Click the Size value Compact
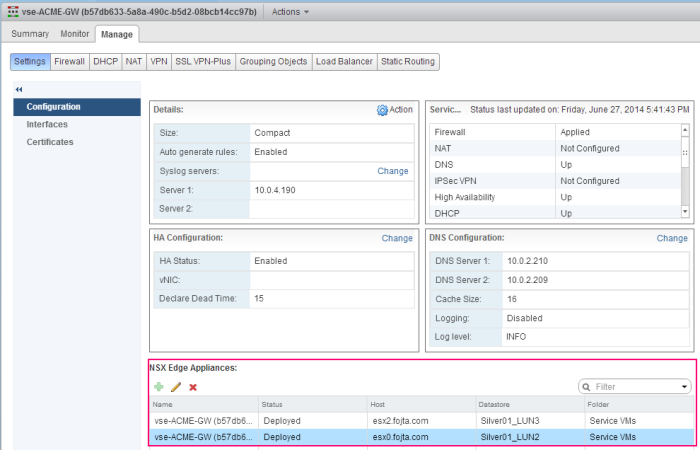This screenshot has height=450, width=700. coord(272,133)
